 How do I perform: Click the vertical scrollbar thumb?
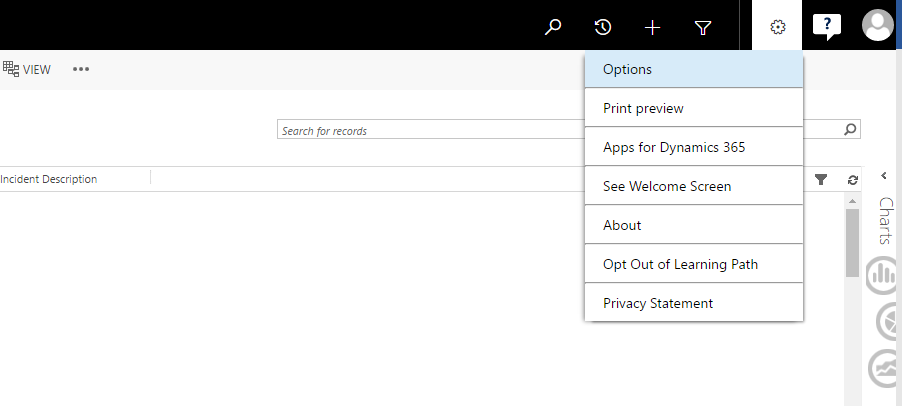click(852, 243)
